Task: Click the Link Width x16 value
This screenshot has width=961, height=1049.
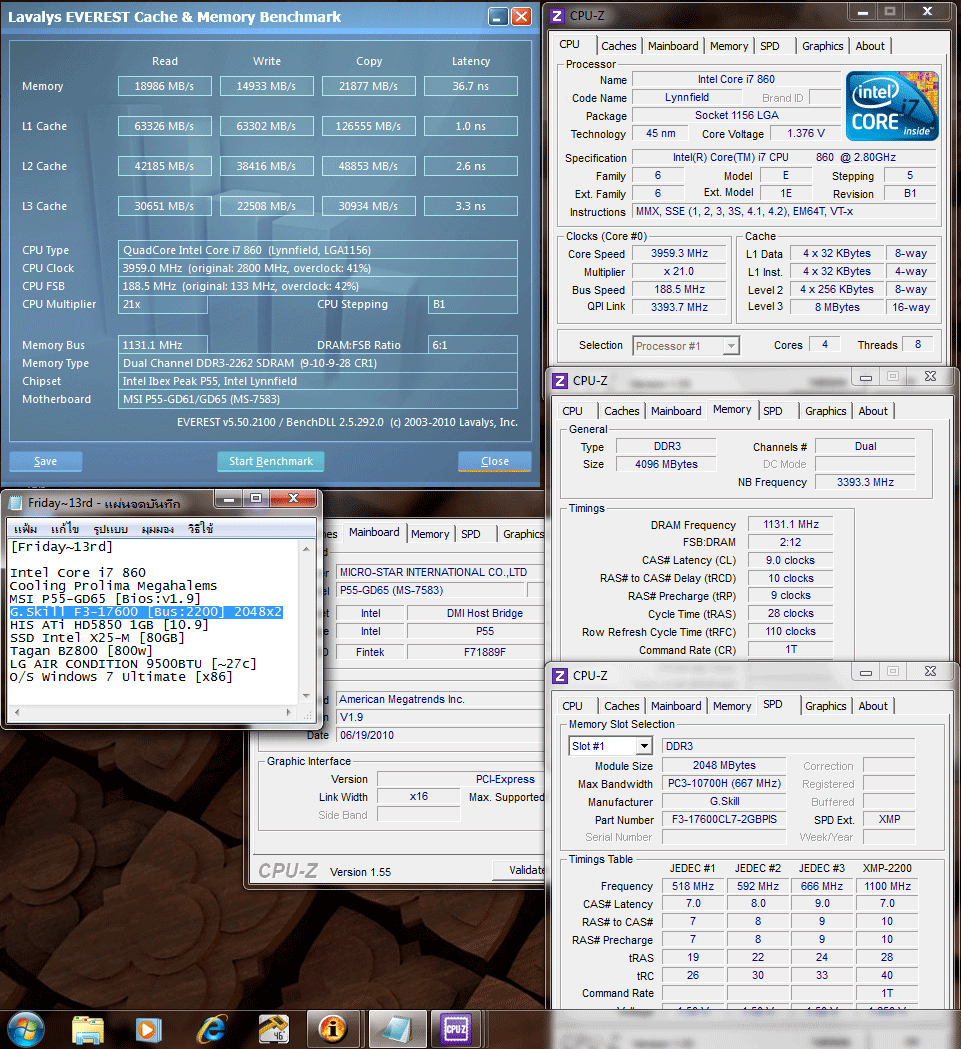Action: (419, 797)
